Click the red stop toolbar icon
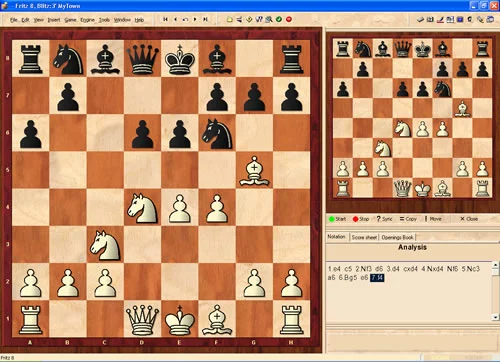The image size is (500, 362). point(289,19)
